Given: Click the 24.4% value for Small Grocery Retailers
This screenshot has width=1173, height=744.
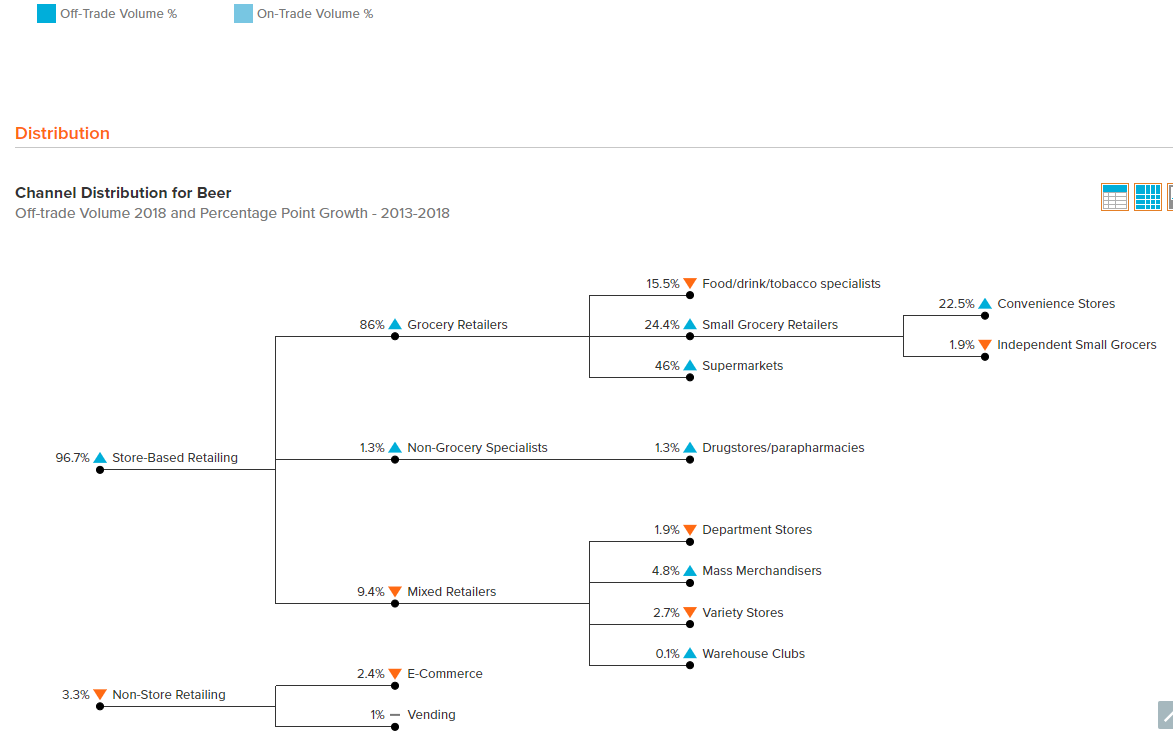Looking at the screenshot, I should click(662, 325).
